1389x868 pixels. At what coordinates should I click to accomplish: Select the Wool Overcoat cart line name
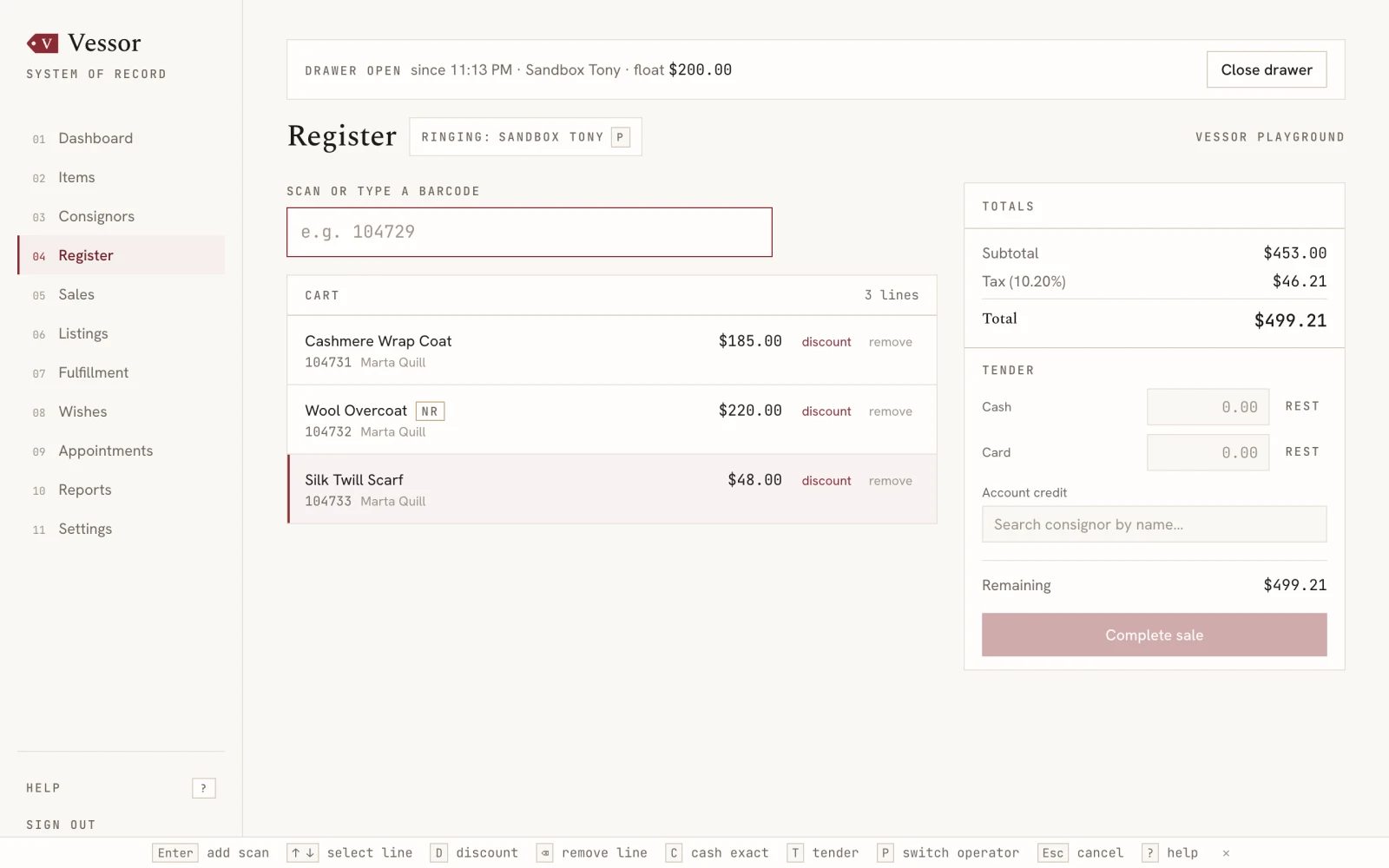[356, 411]
